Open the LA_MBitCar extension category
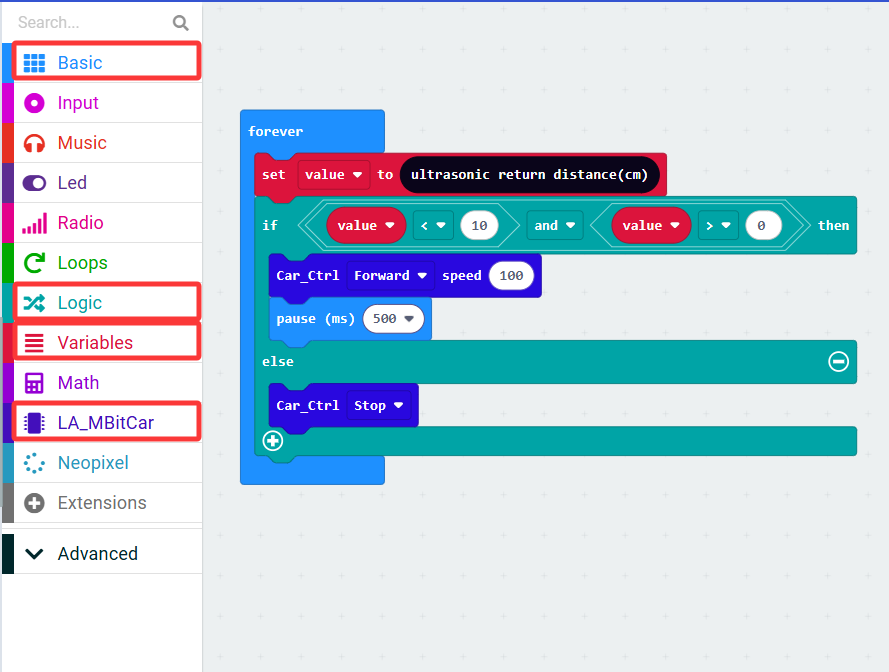Screen dimensions: 889x672 tap(107, 422)
